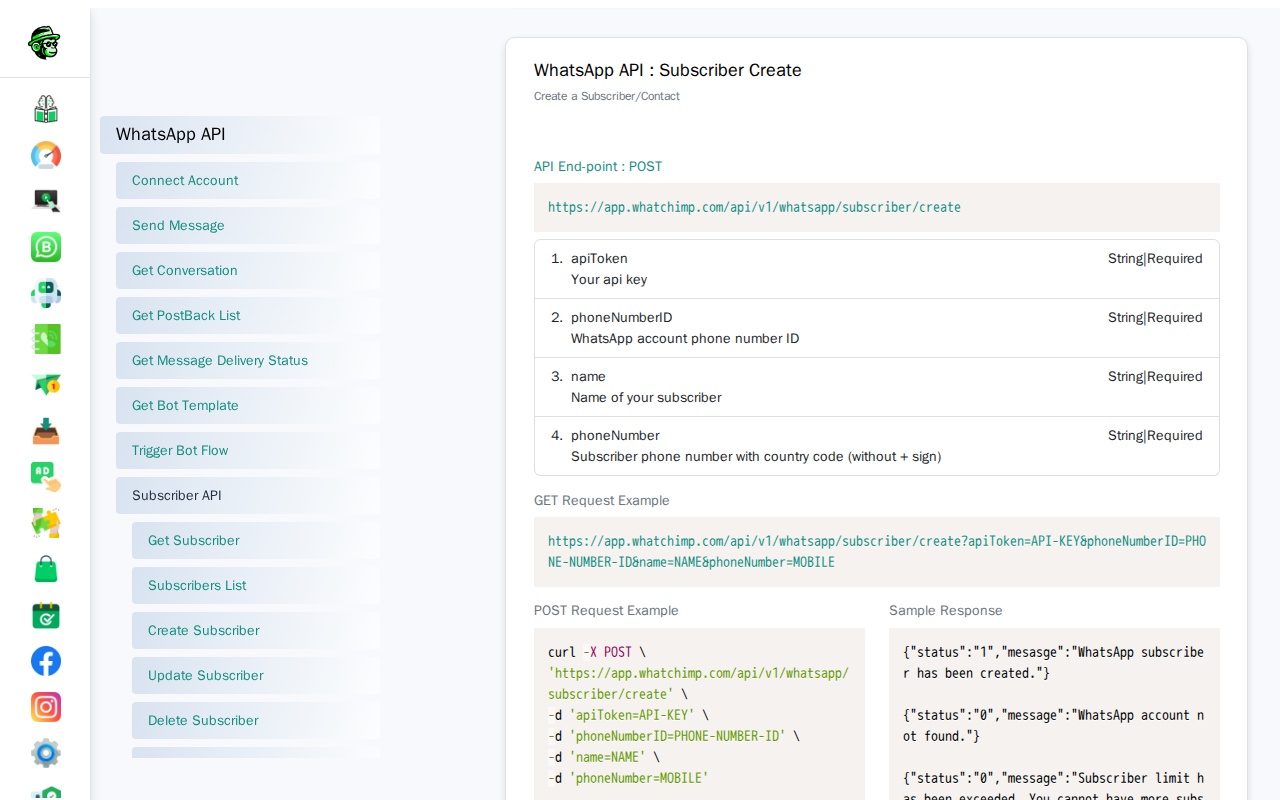
Task: Select Get PostBack List item
Action: pos(248,316)
